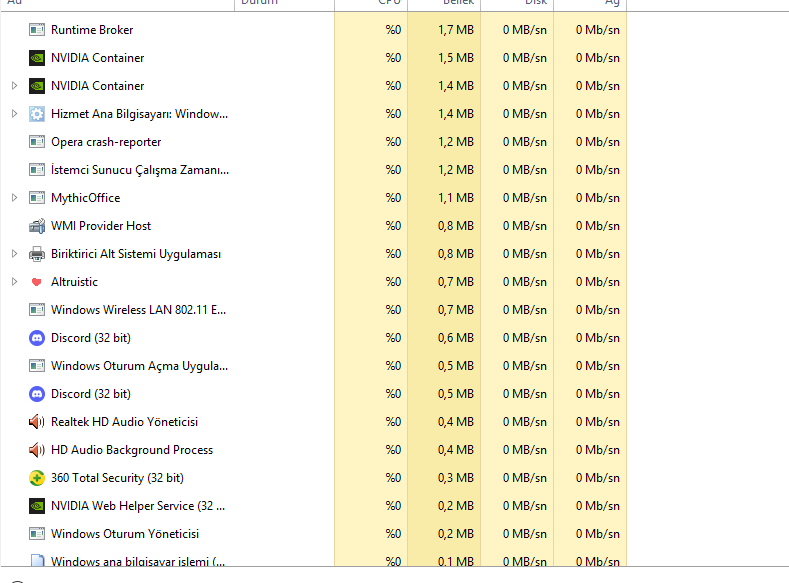Image resolution: width=789 pixels, height=583 pixels.
Task: Expand the NVIDIA Container process group
Action: coord(15,86)
